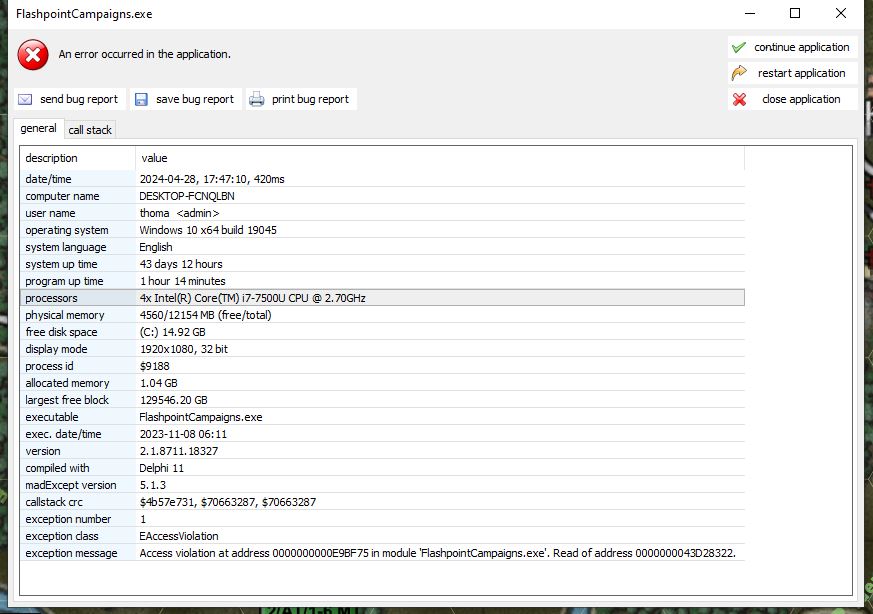The width and height of the screenshot is (873, 614).
Task: Select the user name row label
Action: (x=50, y=213)
